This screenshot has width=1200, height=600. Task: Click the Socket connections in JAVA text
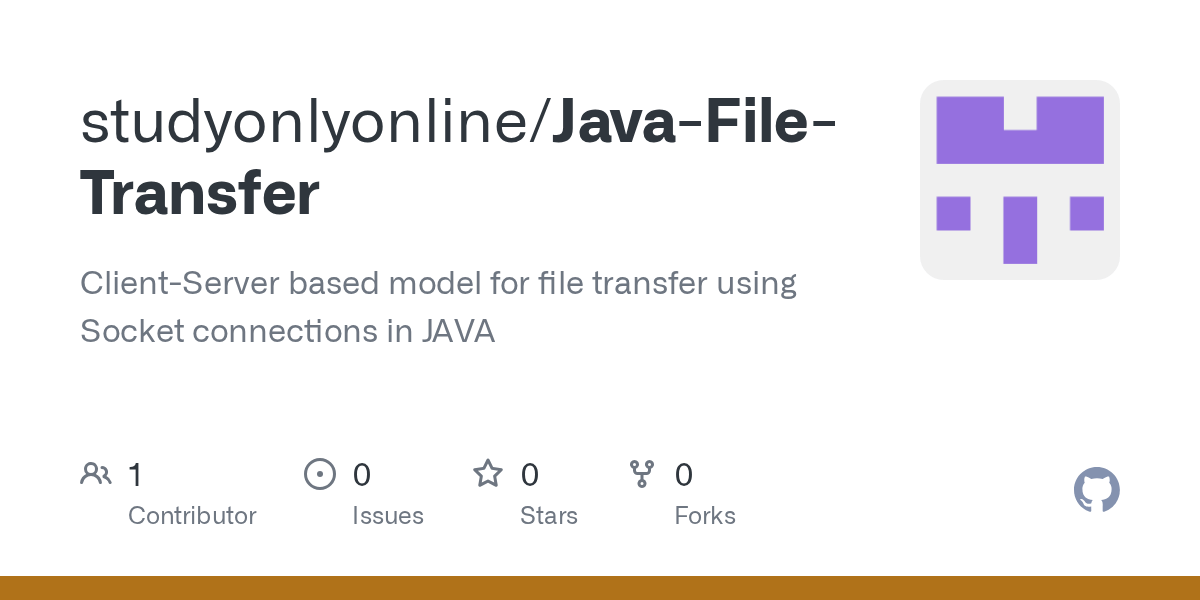[x=288, y=331]
